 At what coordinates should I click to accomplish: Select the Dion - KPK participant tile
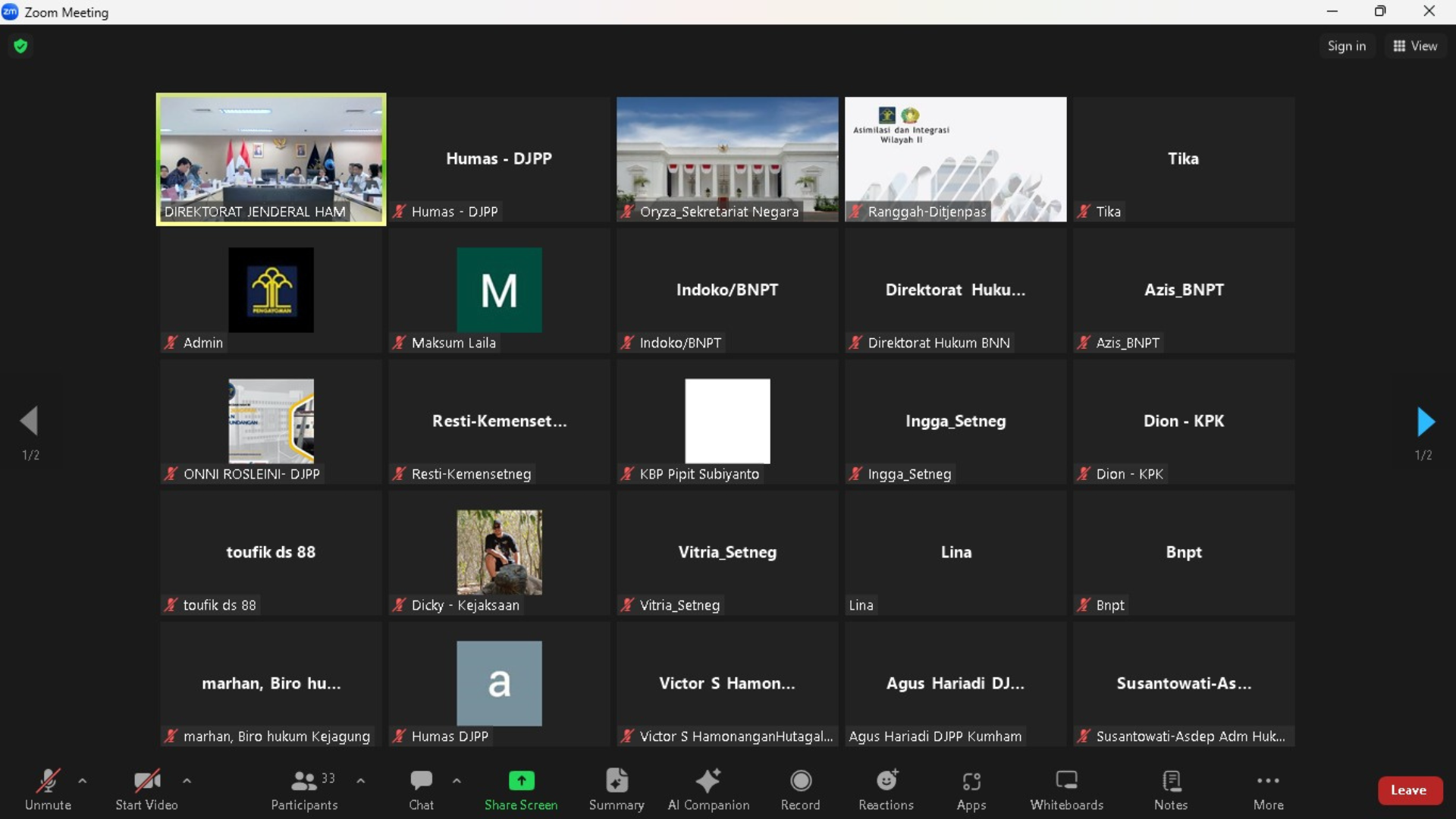(1184, 422)
